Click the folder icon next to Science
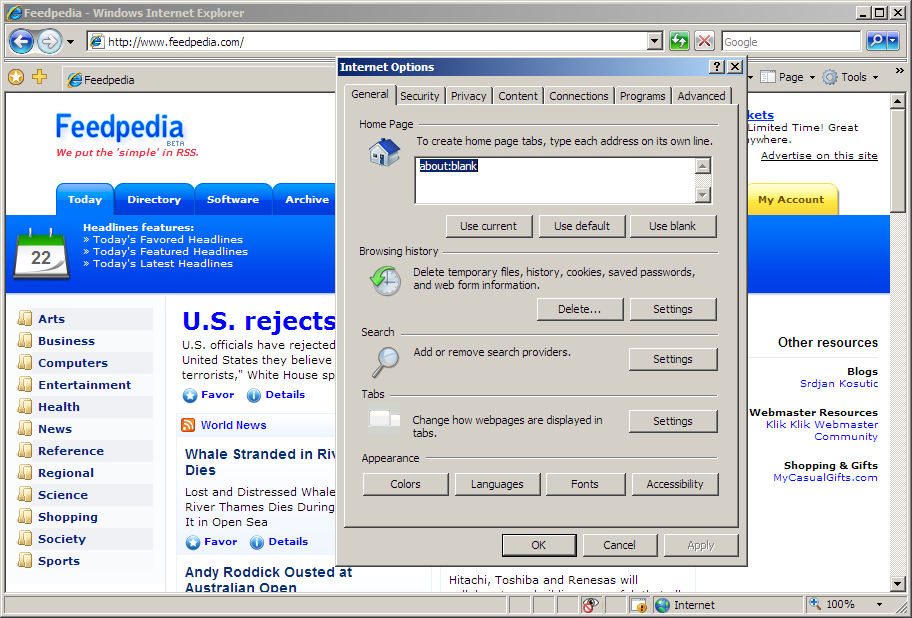The height and width of the screenshot is (618, 912). pos(25,495)
